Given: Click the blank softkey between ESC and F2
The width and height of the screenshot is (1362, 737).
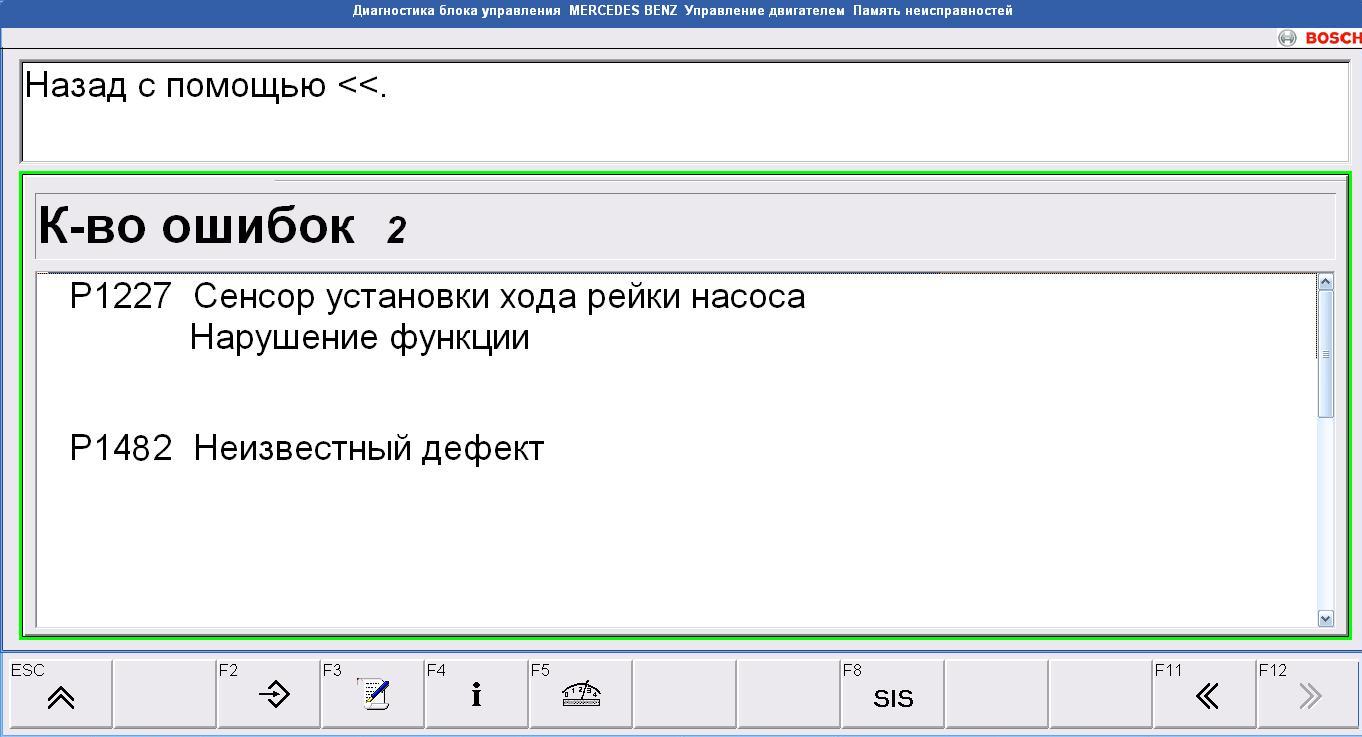Looking at the screenshot, I should [x=165, y=694].
